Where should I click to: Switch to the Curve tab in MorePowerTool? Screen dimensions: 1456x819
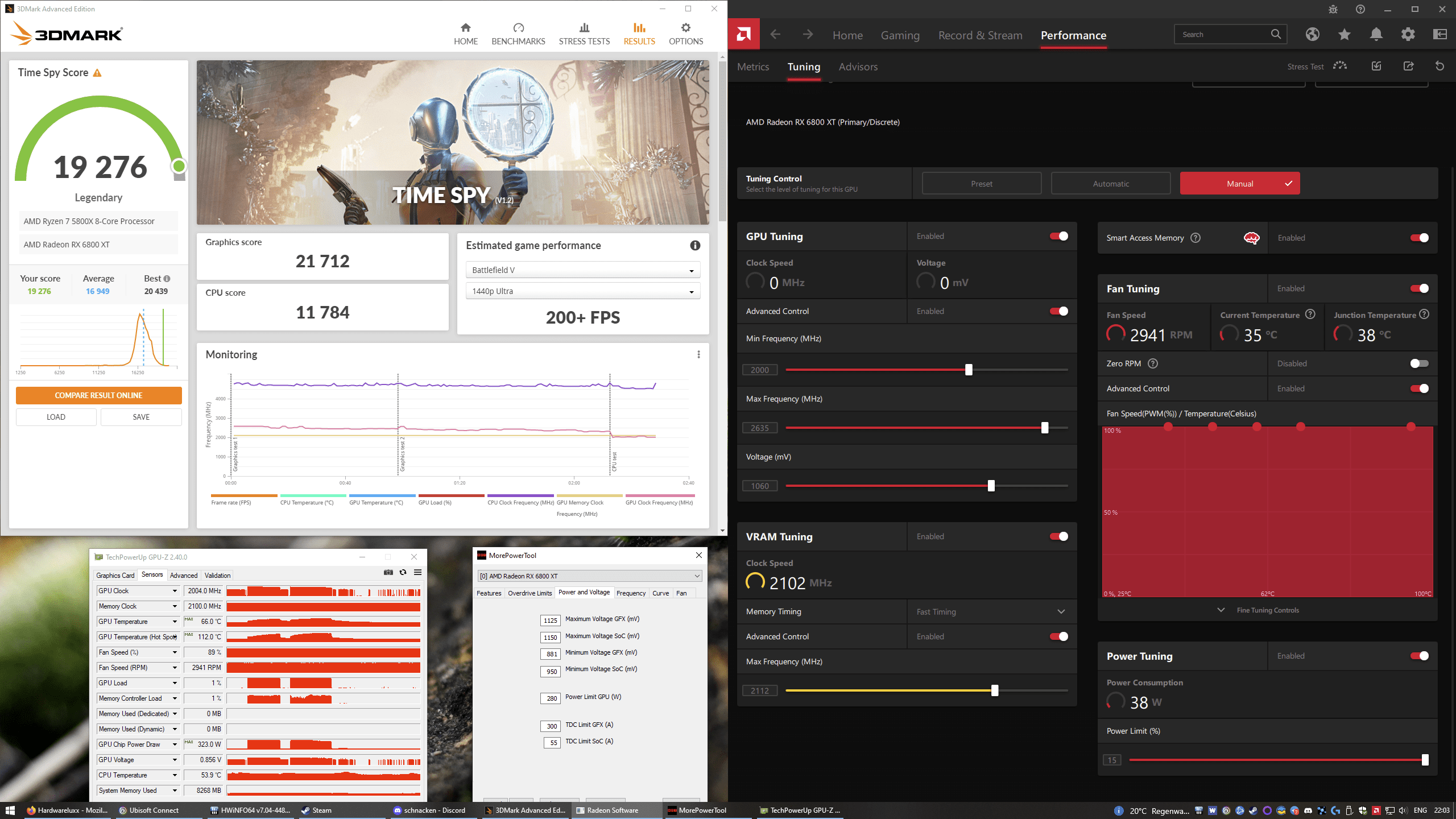tap(660, 593)
